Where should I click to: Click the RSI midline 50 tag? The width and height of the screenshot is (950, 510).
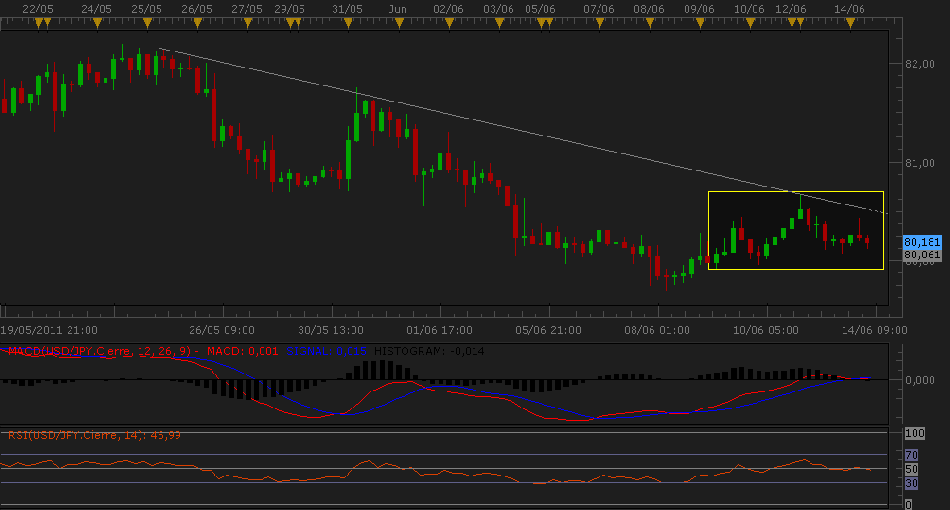(x=911, y=469)
